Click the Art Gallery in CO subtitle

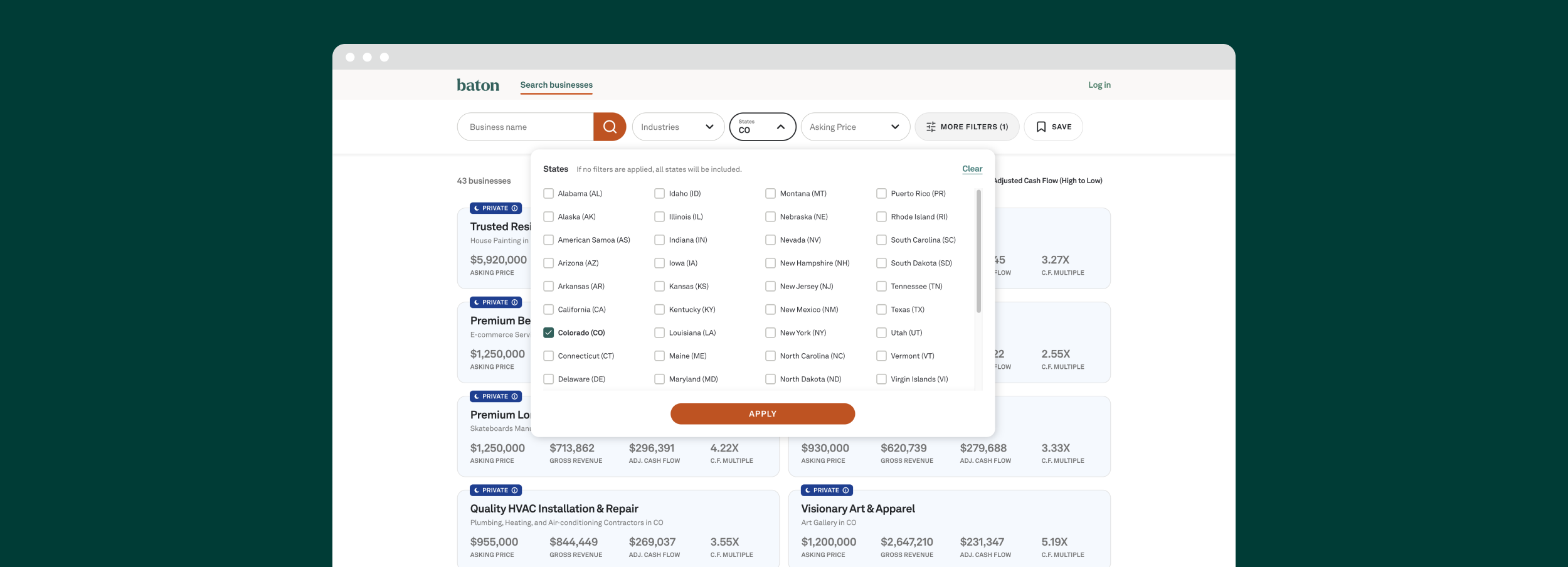[829, 523]
